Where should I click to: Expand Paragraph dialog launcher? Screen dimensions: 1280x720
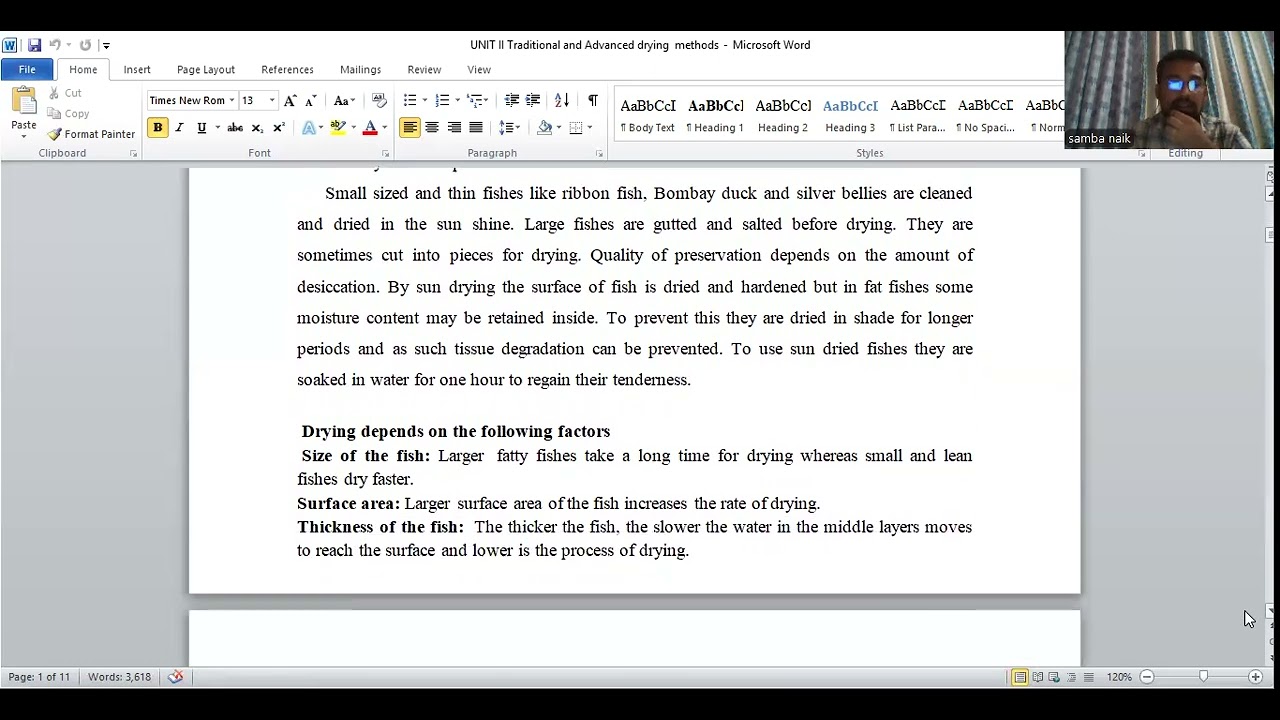click(x=600, y=153)
